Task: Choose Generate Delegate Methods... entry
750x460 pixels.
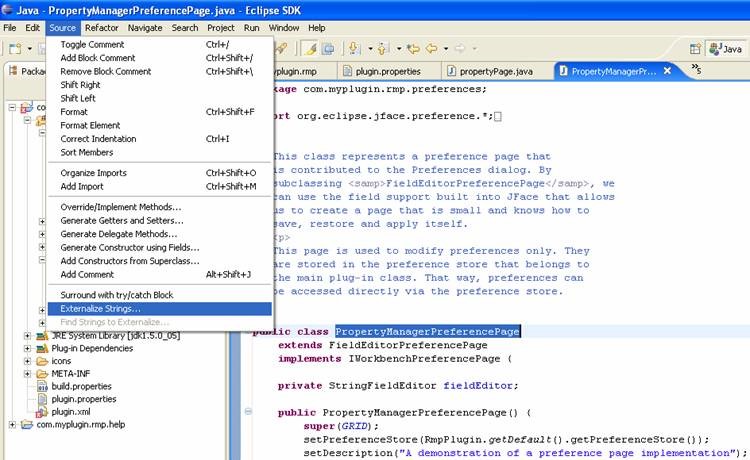Action: (x=160, y=234)
